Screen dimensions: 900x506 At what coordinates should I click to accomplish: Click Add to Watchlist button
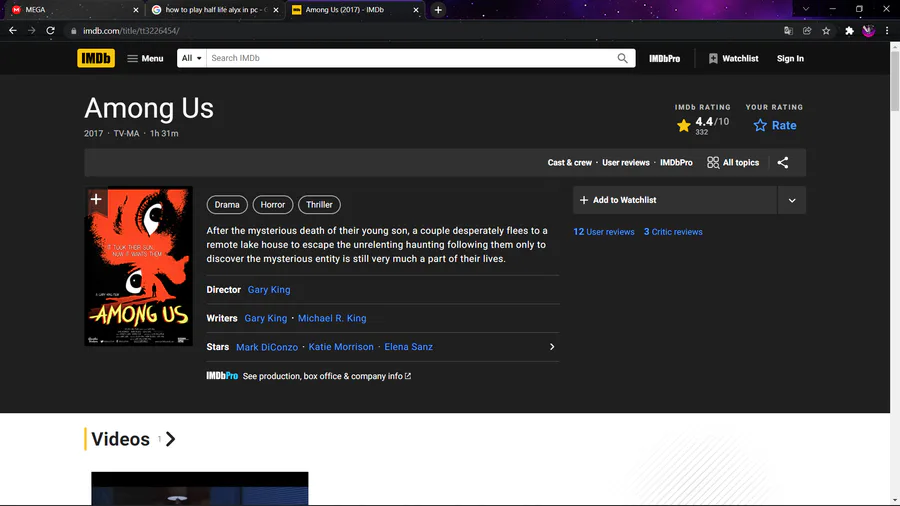point(675,200)
